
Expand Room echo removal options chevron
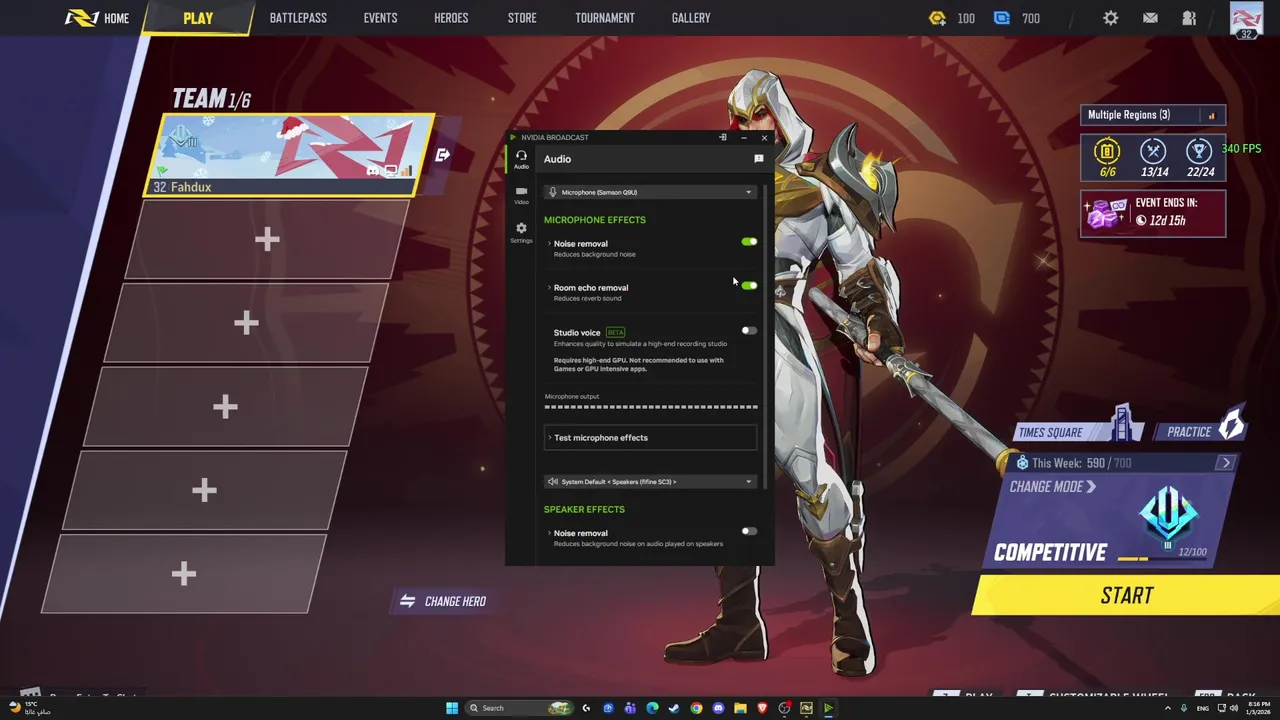point(549,287)
